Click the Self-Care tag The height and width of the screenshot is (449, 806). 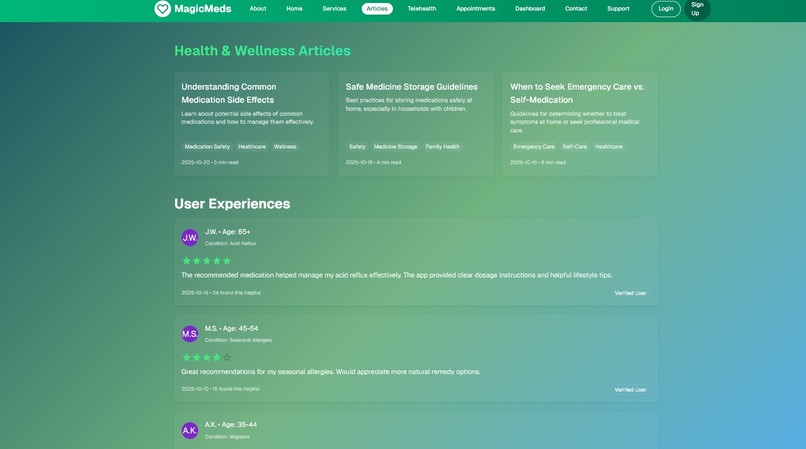click(574, 147)
